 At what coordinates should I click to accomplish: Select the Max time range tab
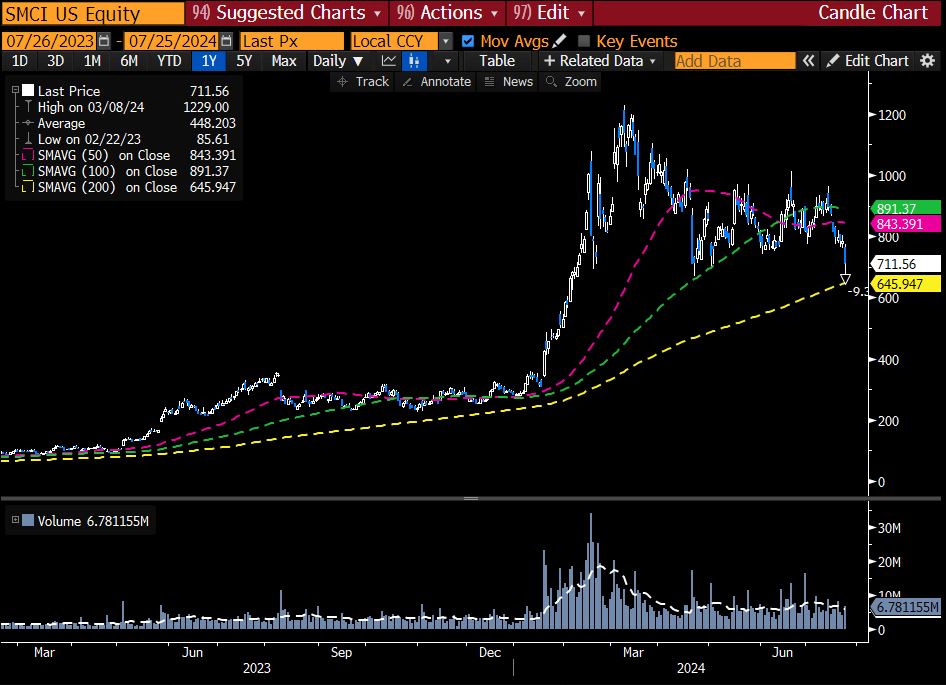(284, 61)
